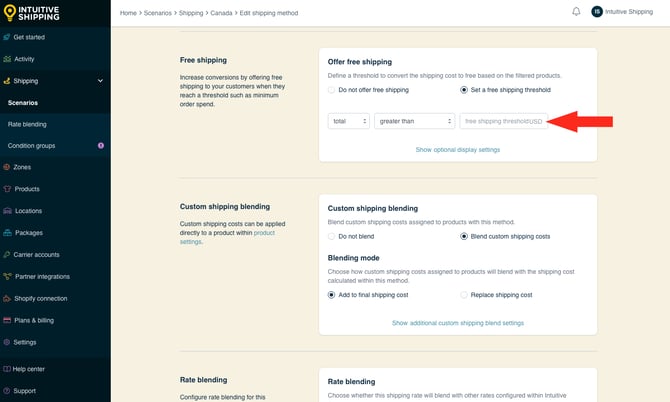Collapse the Shipping menu chevron
The height and width of the screenshot is (402, 670).
coord(100,81)
